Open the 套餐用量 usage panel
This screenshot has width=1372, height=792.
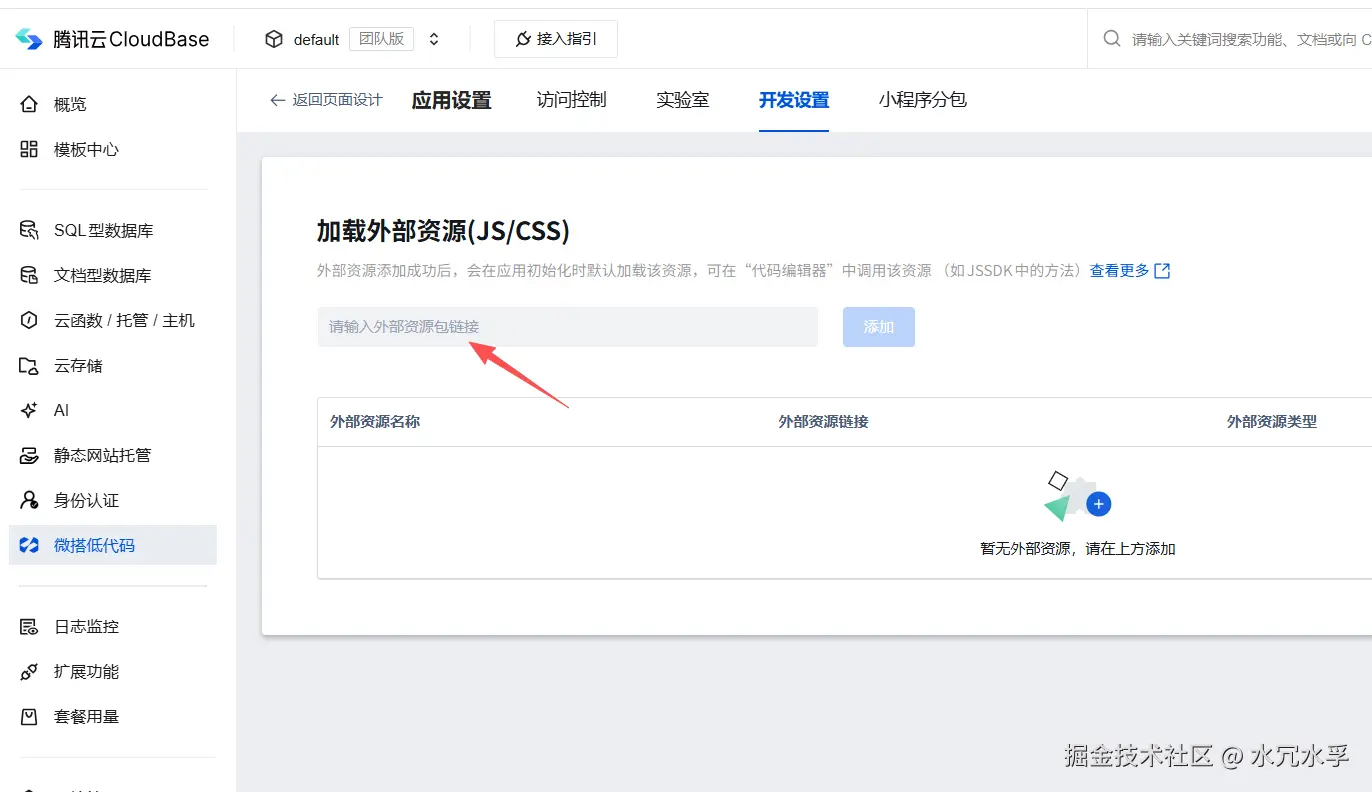click(27, 716)
